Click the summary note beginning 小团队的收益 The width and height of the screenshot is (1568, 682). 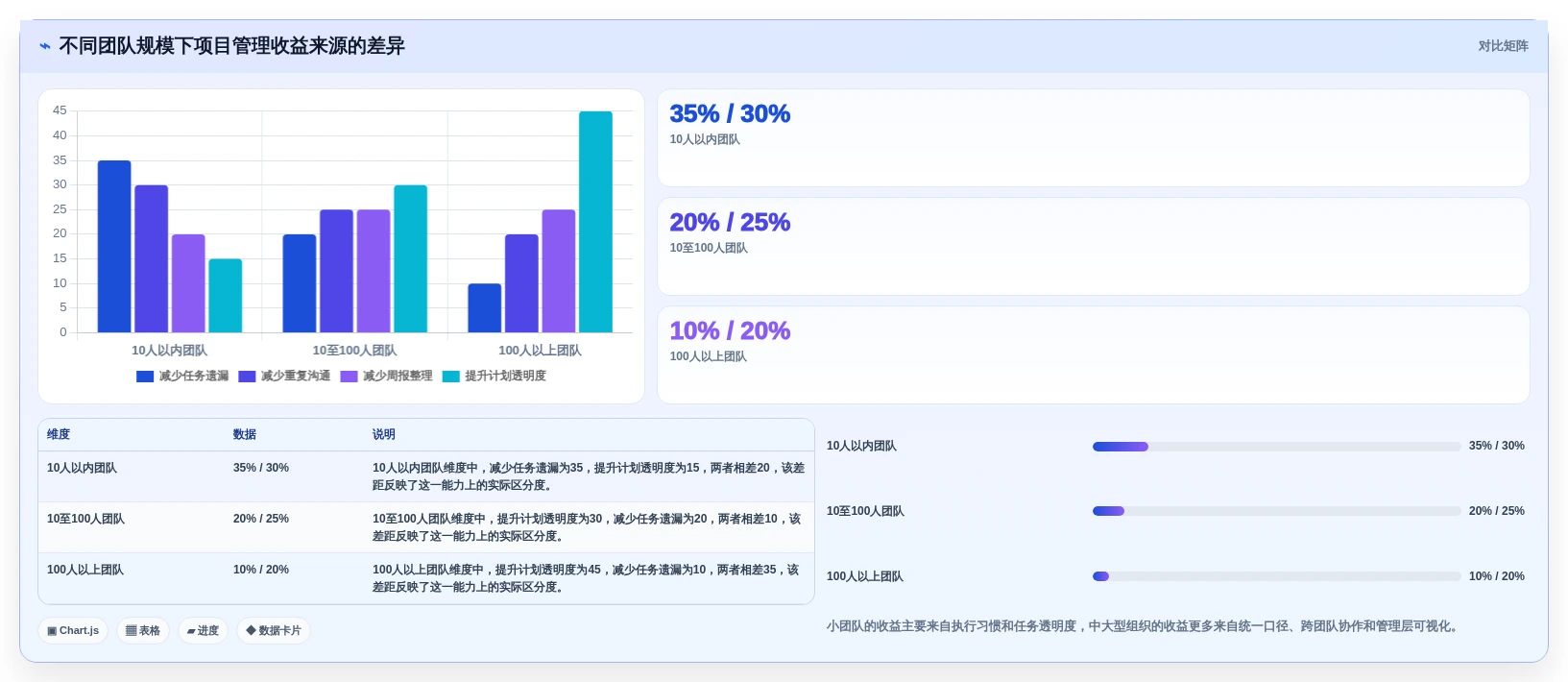[x=1145, y=626]
